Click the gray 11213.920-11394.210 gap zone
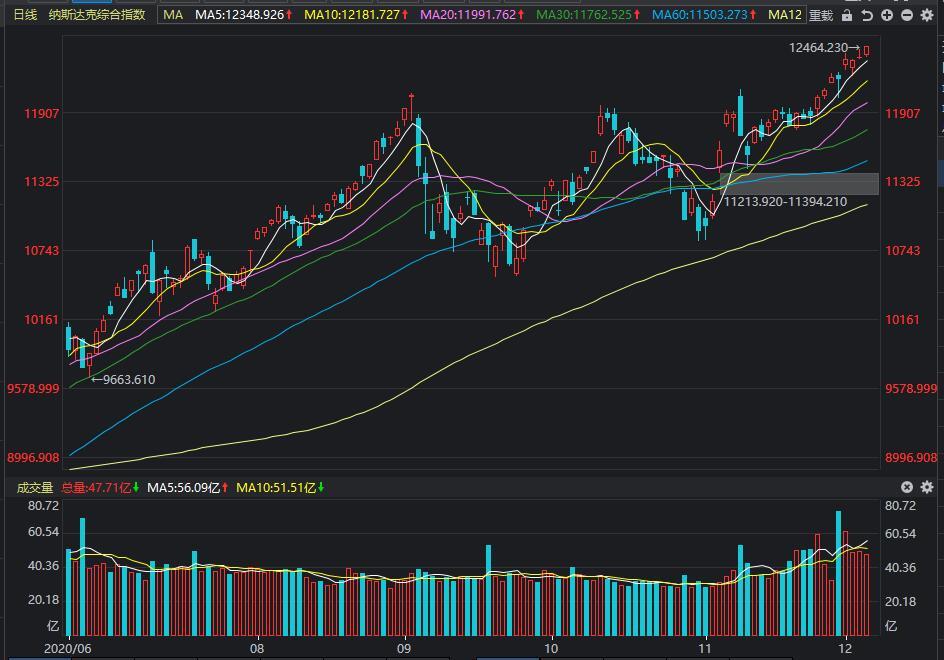This screenshot has width=944, height=660. click(799, 184)
